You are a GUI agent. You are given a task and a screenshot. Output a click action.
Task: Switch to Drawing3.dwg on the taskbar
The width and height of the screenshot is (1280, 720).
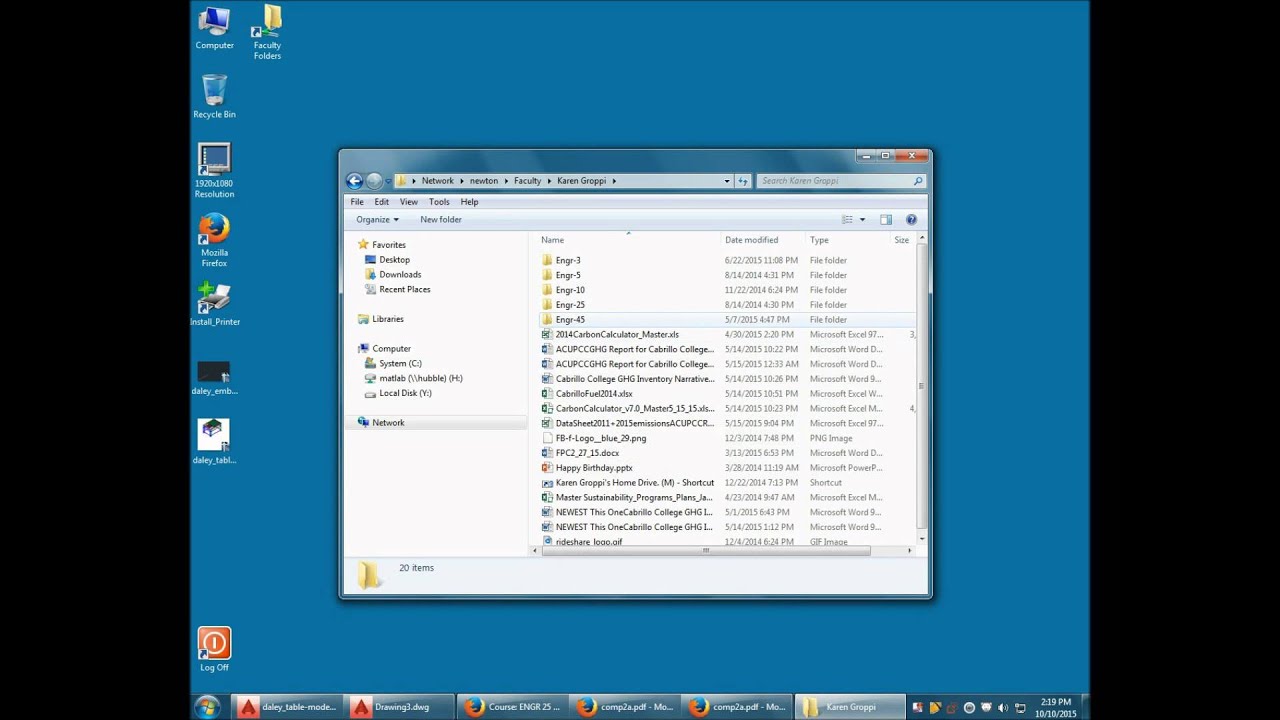click(400, 707)
